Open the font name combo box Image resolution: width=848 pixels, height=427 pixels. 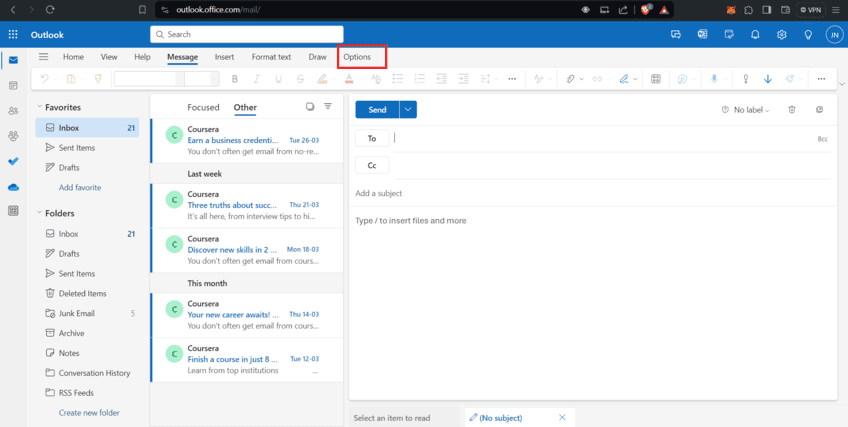149,79
